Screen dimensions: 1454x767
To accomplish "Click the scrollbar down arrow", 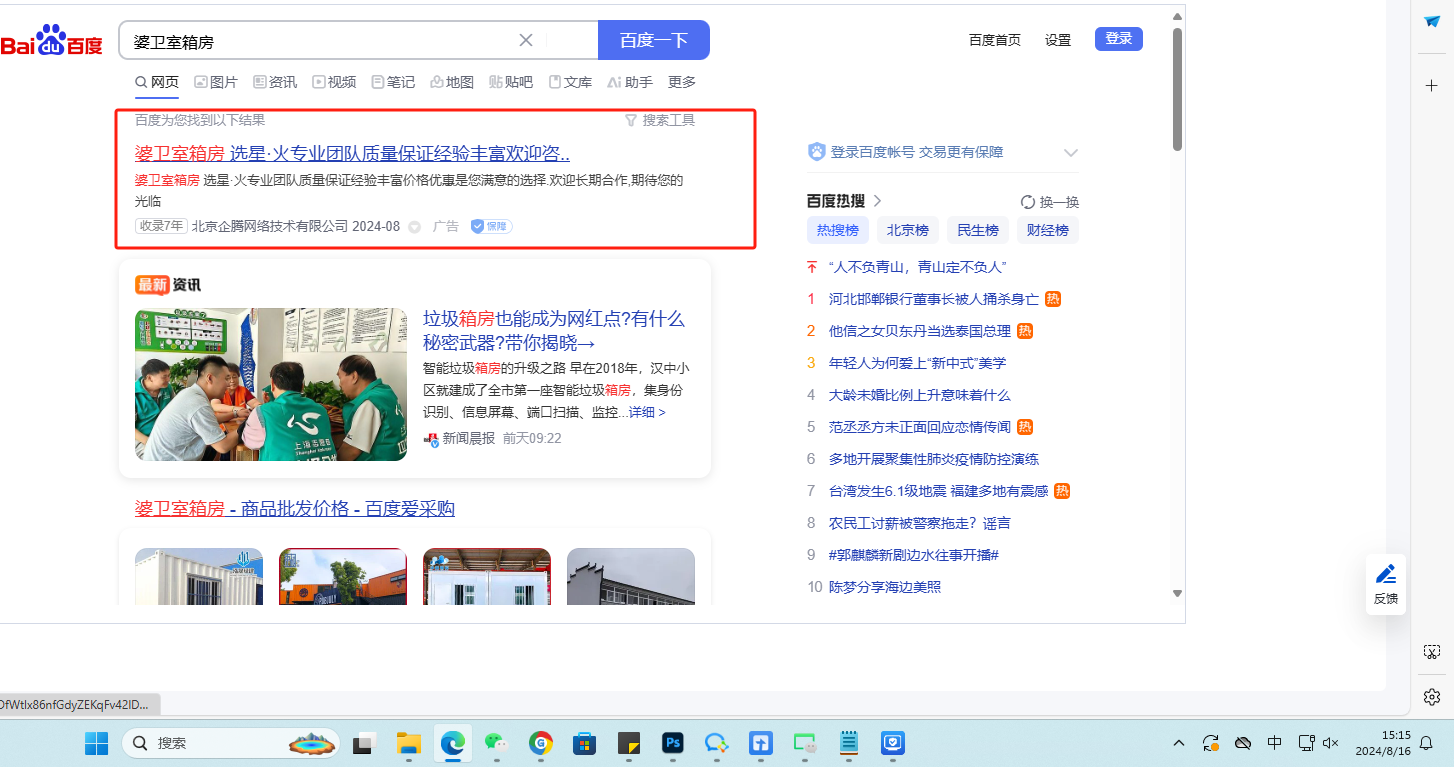I will point(1177,594).
